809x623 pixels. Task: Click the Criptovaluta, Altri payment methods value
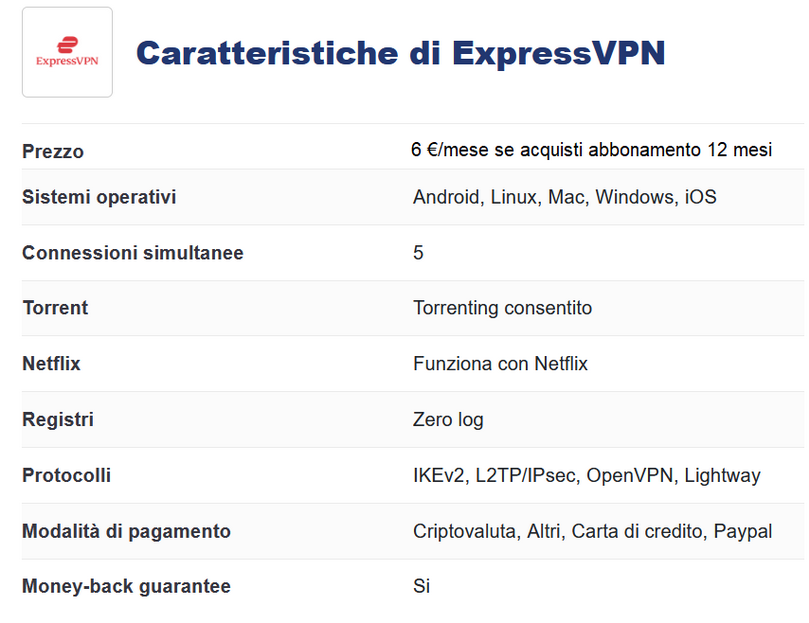pyautogui.click(x=592, y=531)
